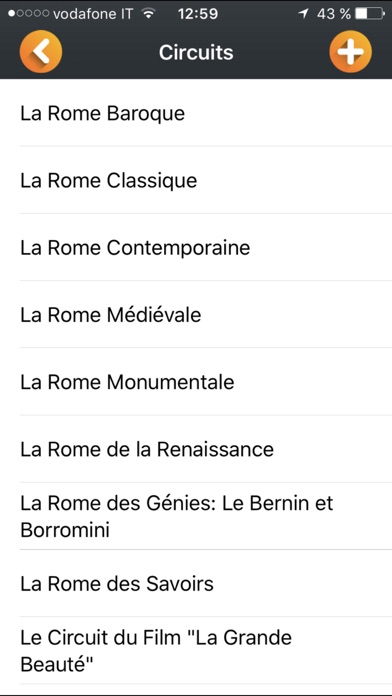
Task: Tap the location services arrow icon
Action: (x=304, y=14)
